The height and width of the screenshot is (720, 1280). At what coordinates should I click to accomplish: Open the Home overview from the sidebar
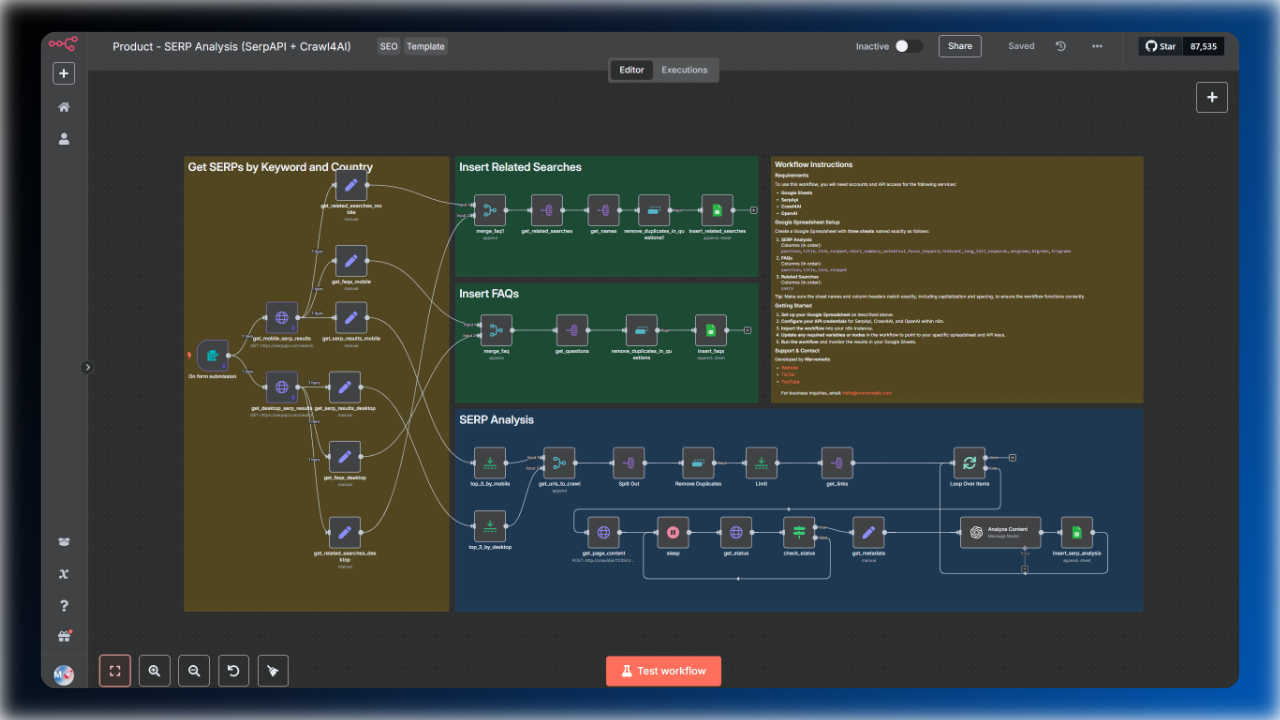coord(64,107)
